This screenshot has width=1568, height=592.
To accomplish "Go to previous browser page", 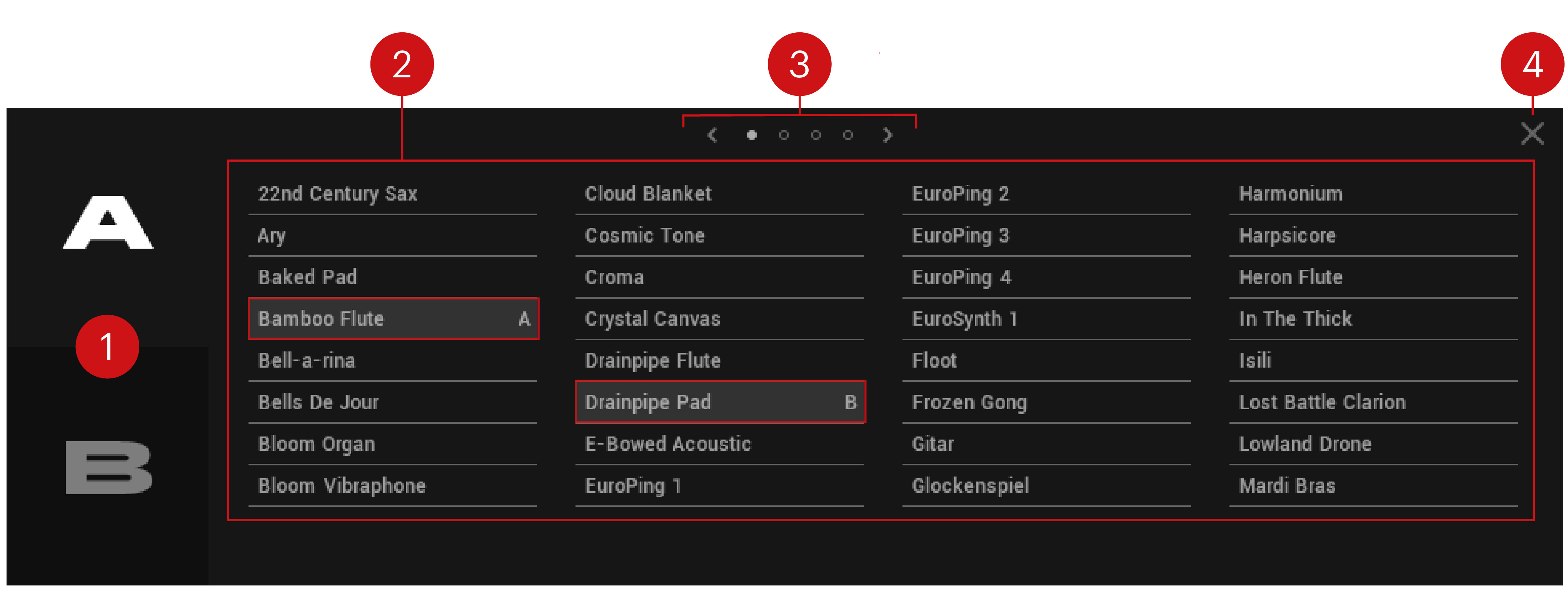I will pyautogui.click(x=712, y=135).
